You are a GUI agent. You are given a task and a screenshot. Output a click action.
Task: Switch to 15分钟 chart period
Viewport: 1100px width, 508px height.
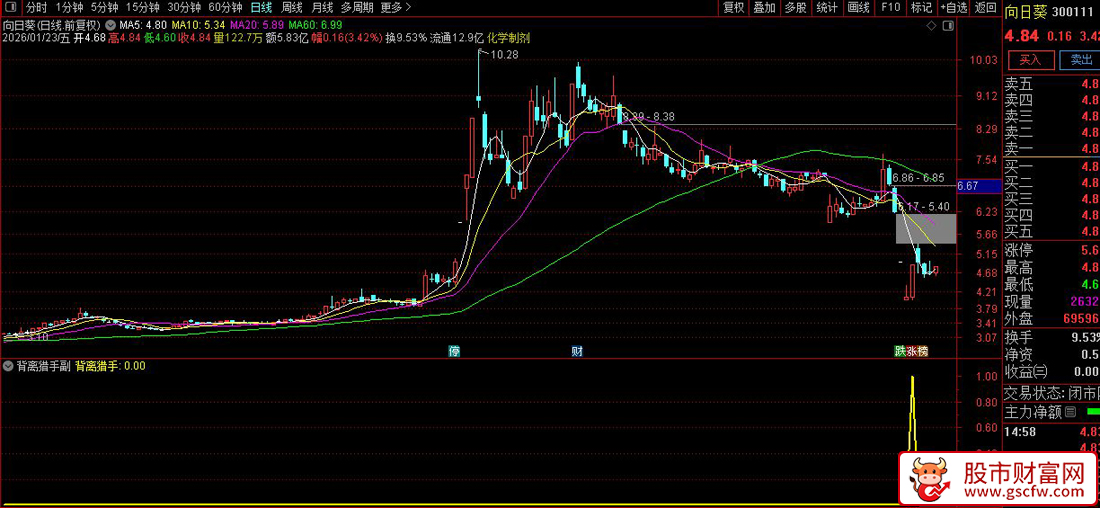pos(143,8)
